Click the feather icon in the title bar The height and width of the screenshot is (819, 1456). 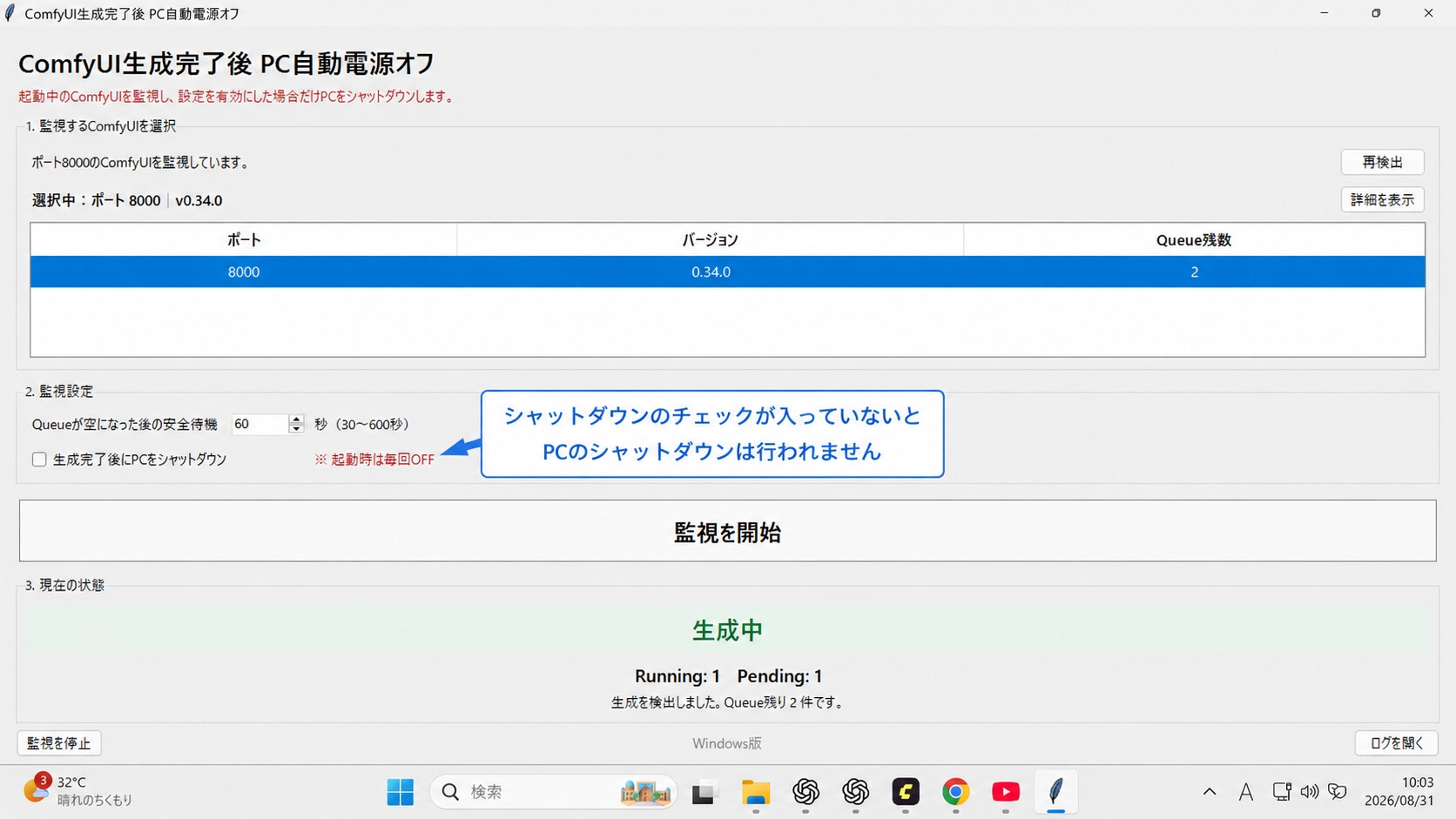click(x=10, y=13)
